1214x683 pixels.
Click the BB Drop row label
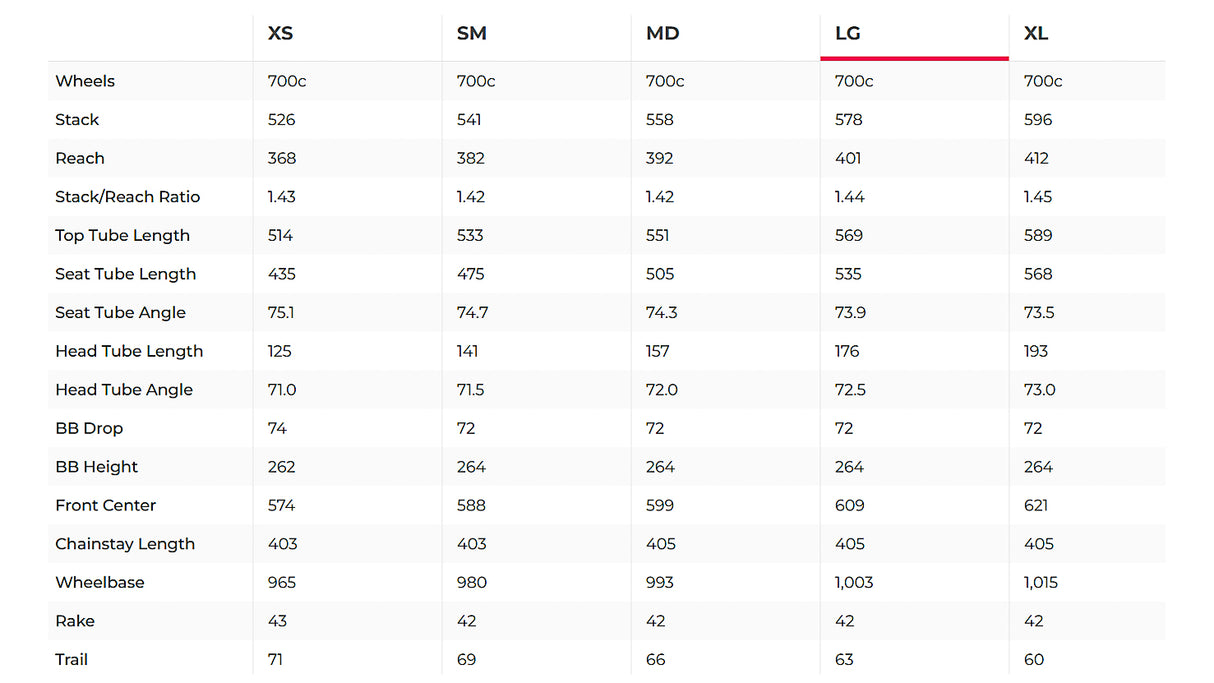(89, 428)
